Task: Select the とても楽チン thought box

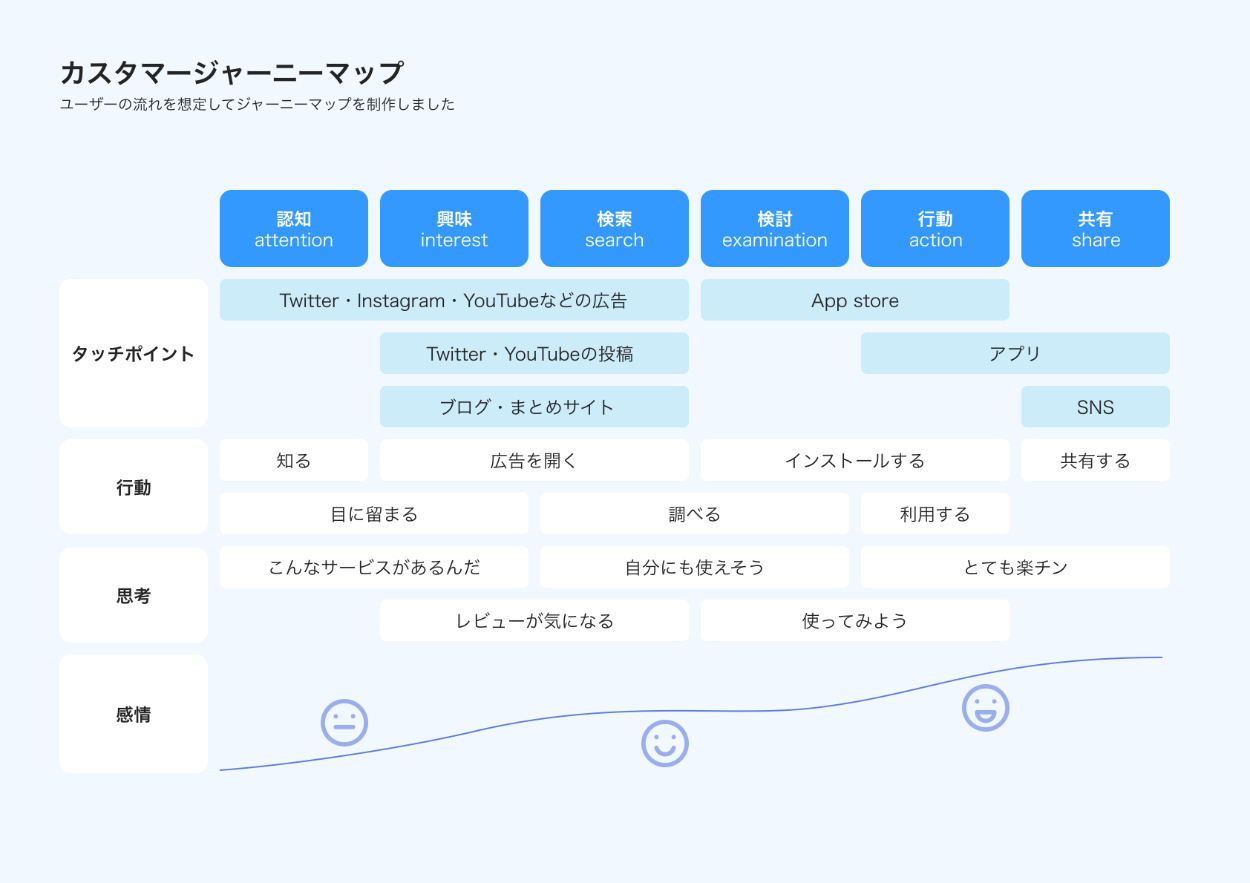Action: coord(1015,568)
